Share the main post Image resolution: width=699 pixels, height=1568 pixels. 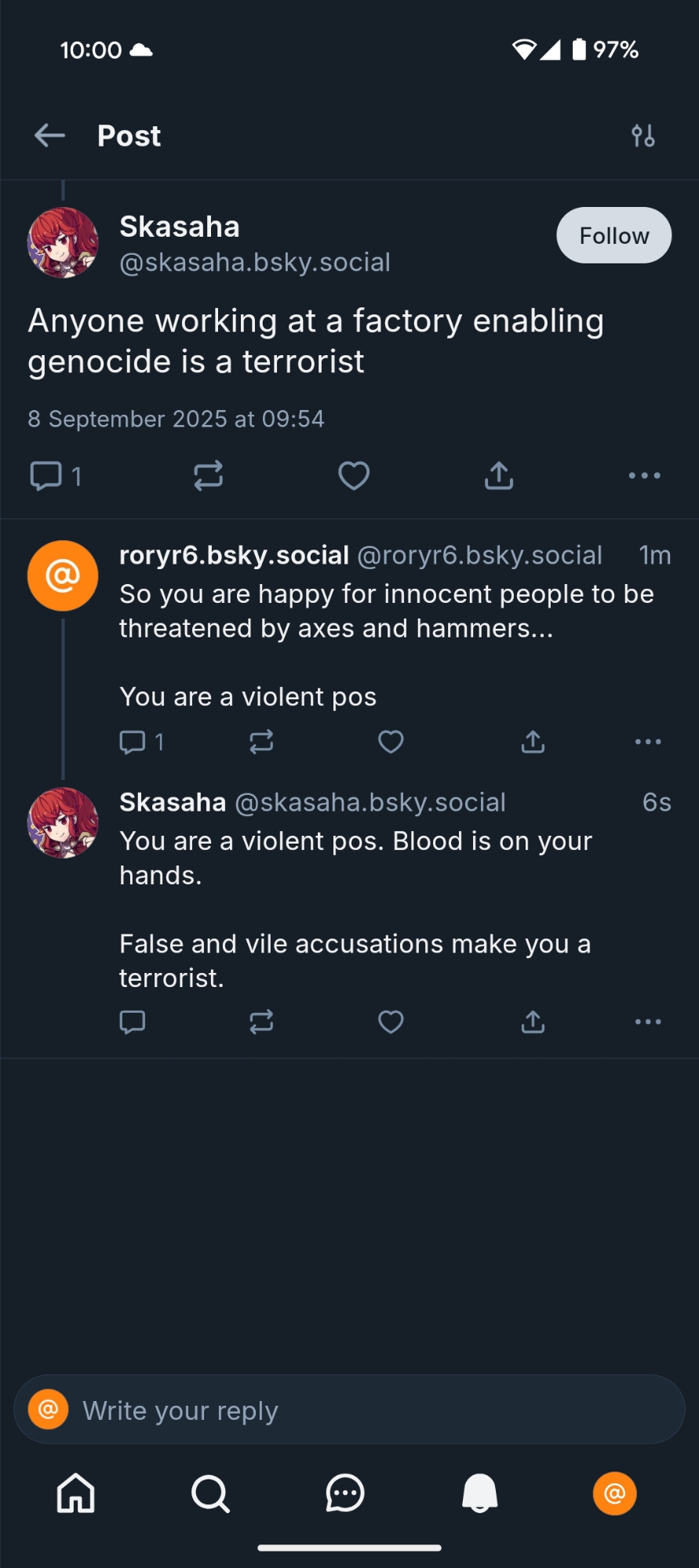click(x=499, y=476)
